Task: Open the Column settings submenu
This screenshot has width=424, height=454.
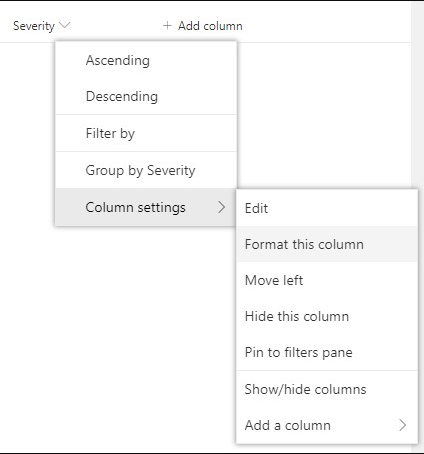Action: pyautogui.click(x=146, y=207)
